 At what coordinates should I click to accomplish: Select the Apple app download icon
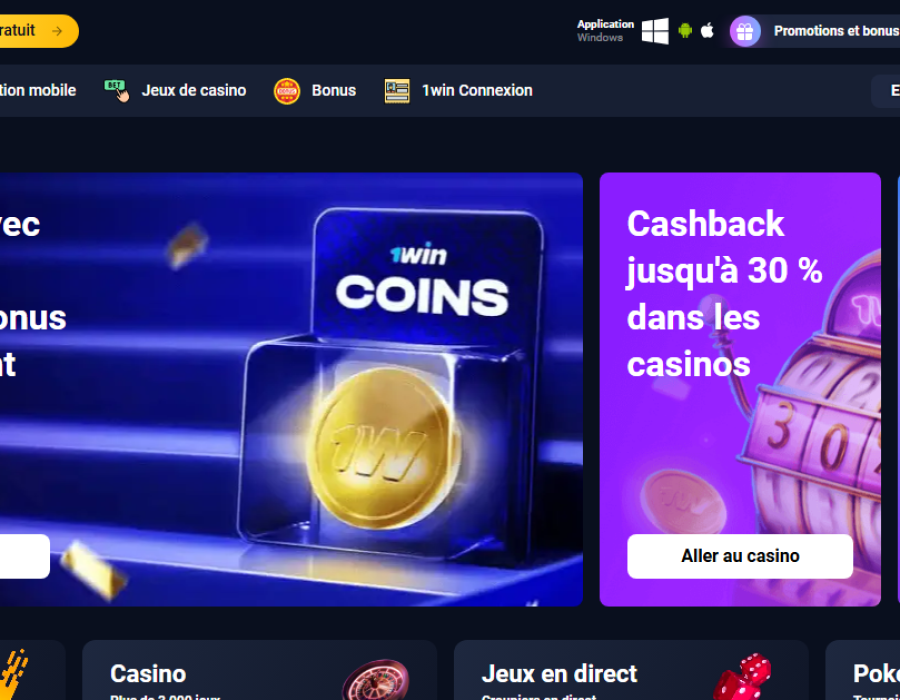pyautogui.click(x=707, y=30)
